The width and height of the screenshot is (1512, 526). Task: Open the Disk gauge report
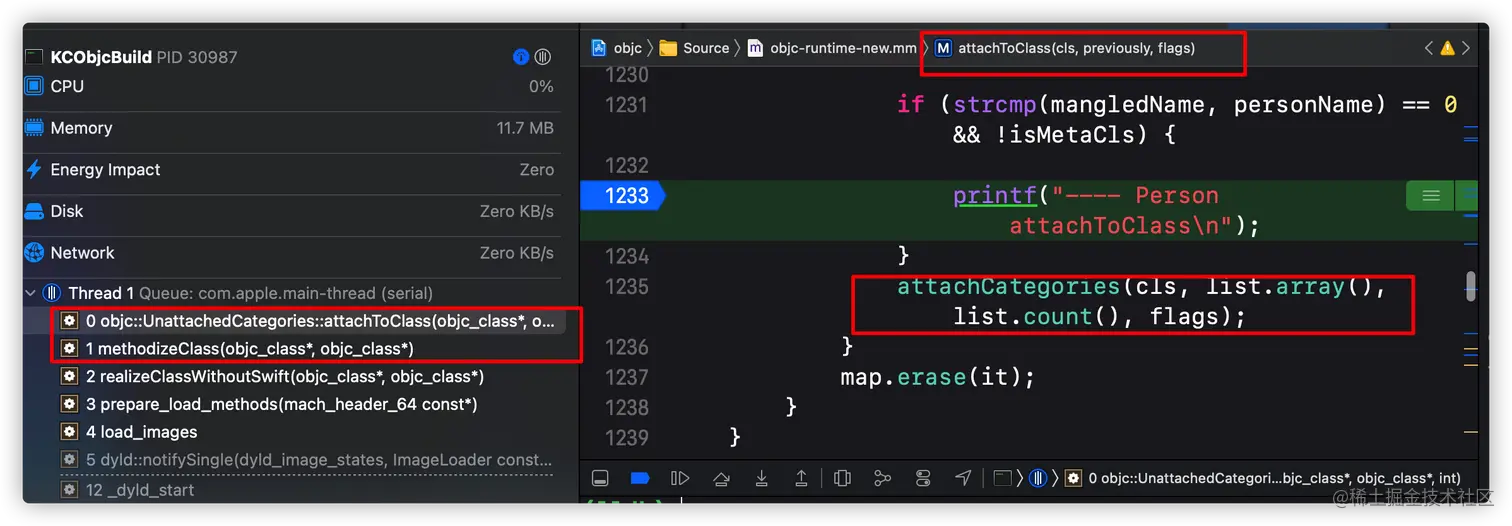(290, 211)
